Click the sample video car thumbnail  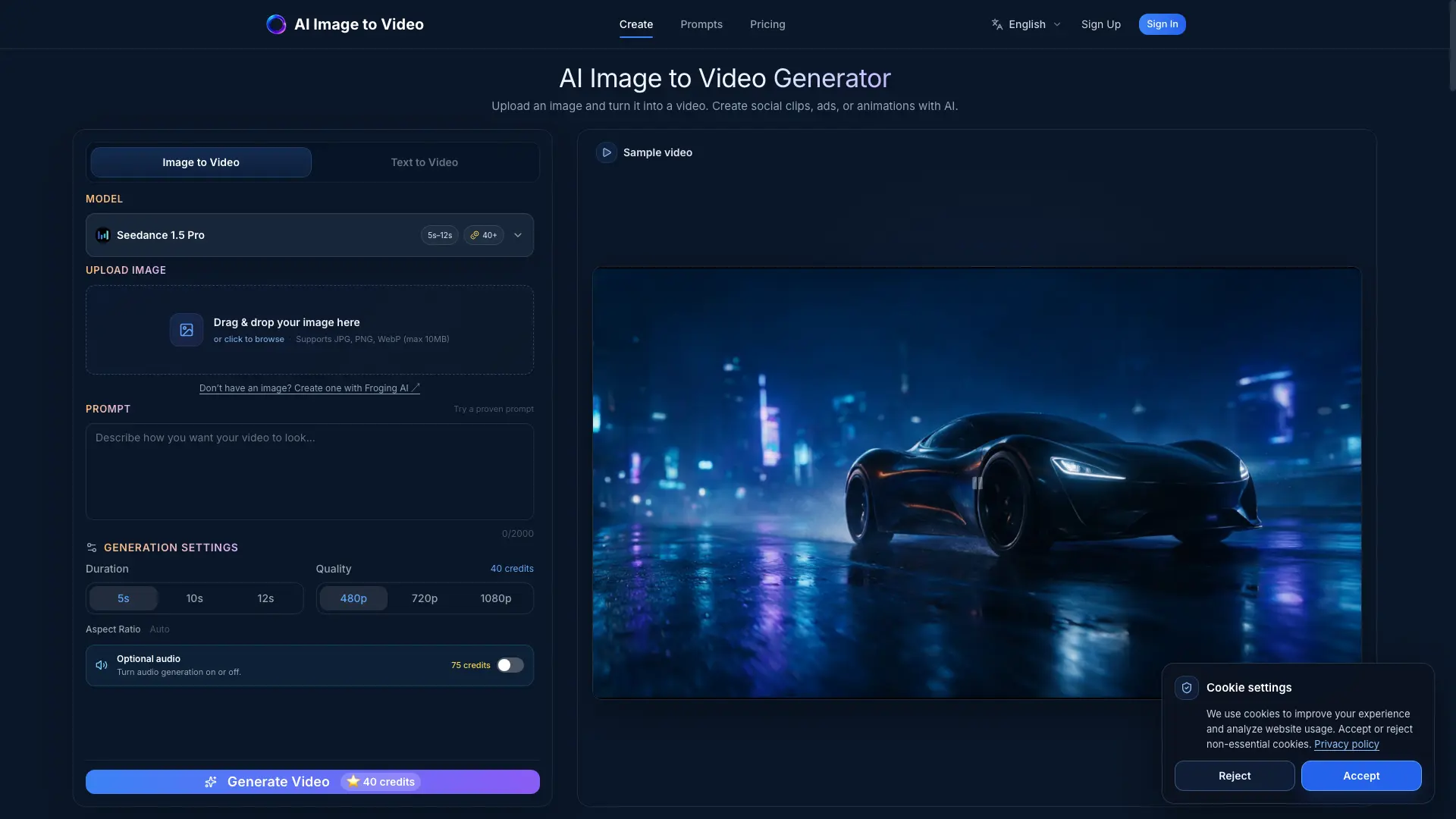(x=977, y=483)
